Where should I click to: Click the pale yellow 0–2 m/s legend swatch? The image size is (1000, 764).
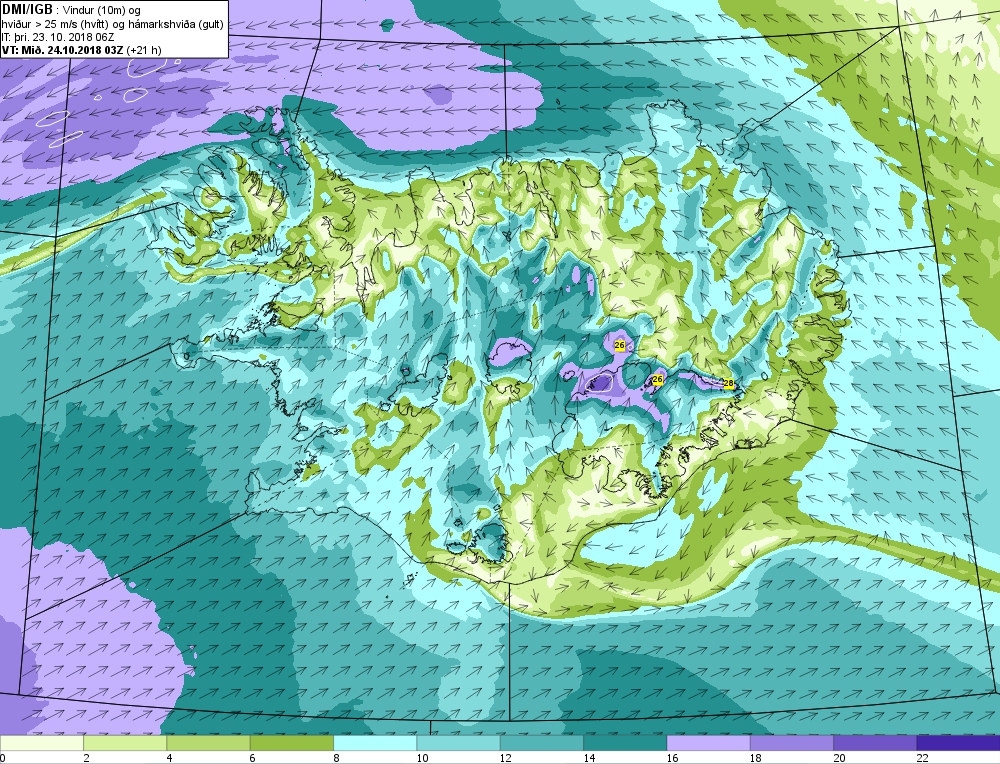tap(41, 743)
